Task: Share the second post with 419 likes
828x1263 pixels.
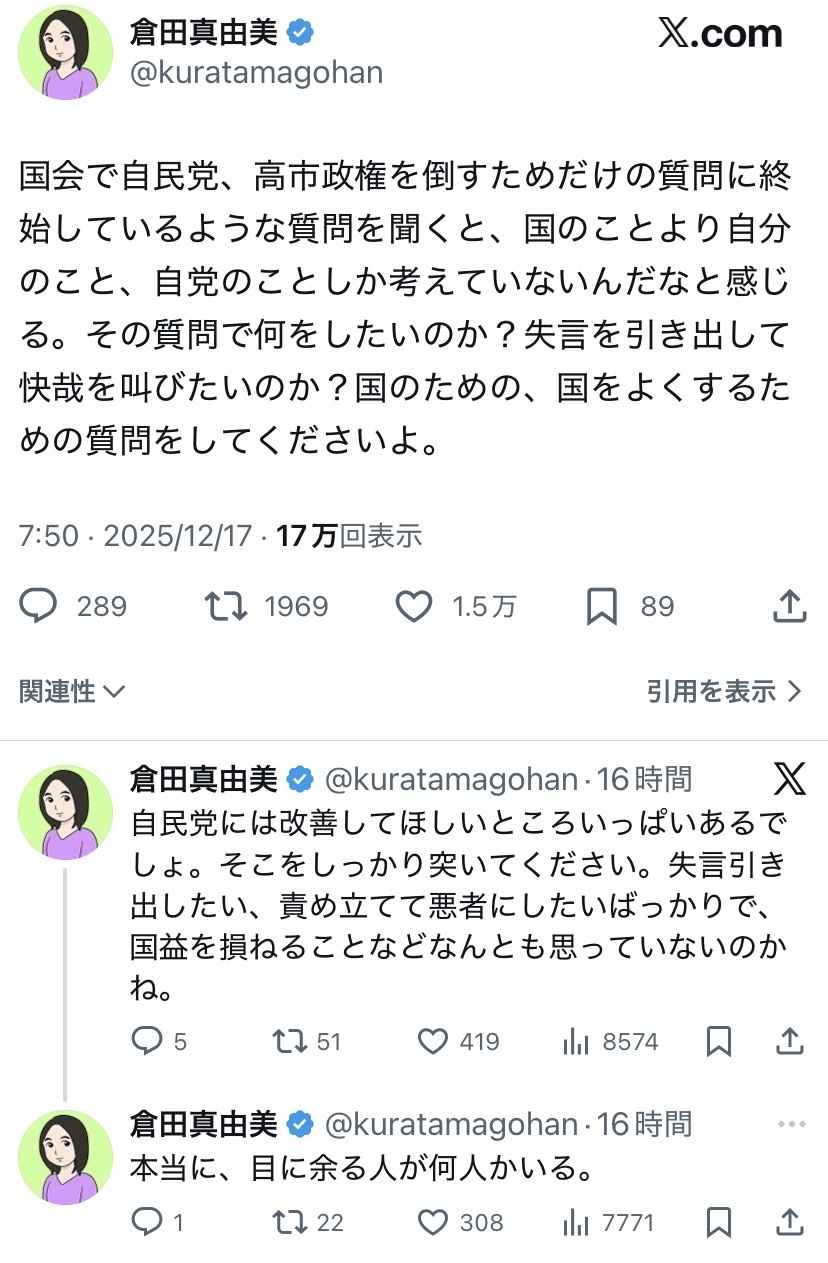Action: click(x=790, y=1042)
